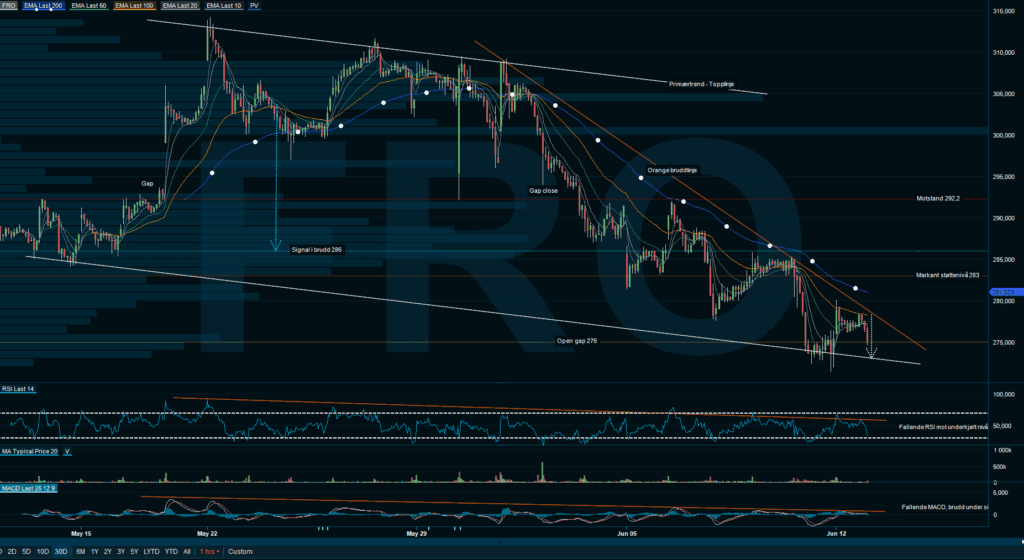Click the 300,000 price axis value
This screenshot has height=560, width=1024.
click(x=1004, y=136)
